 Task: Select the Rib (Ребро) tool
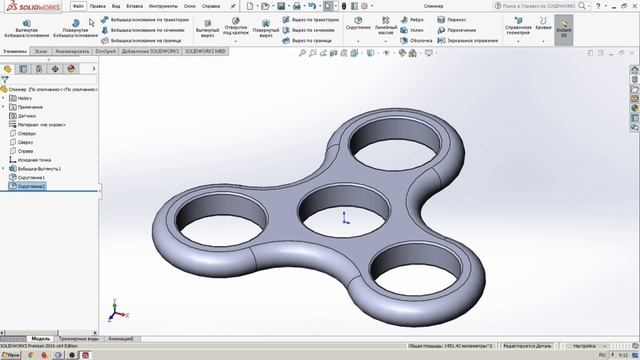click(412, 20)
